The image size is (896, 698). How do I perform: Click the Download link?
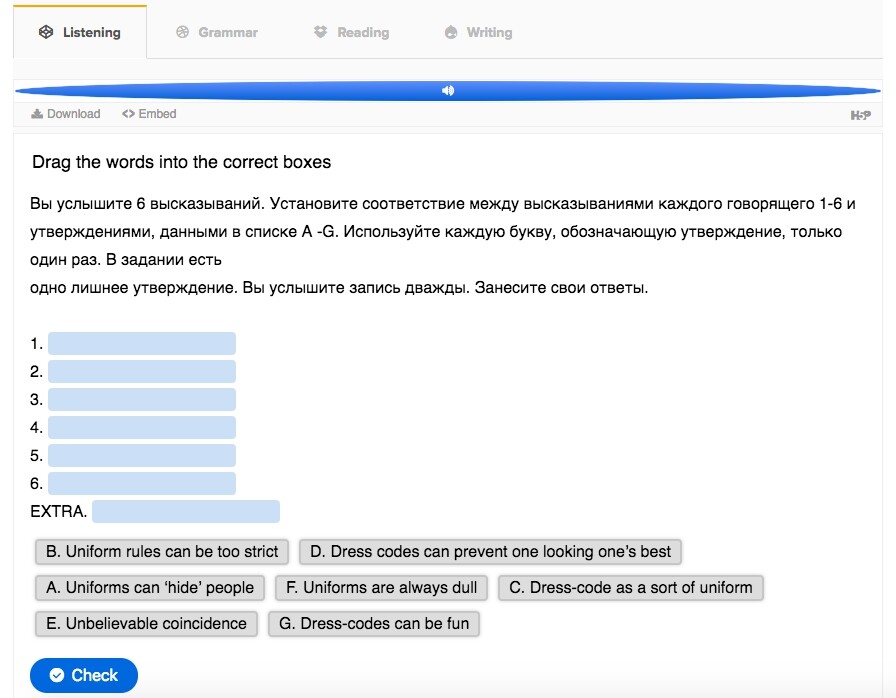(66, 114)
